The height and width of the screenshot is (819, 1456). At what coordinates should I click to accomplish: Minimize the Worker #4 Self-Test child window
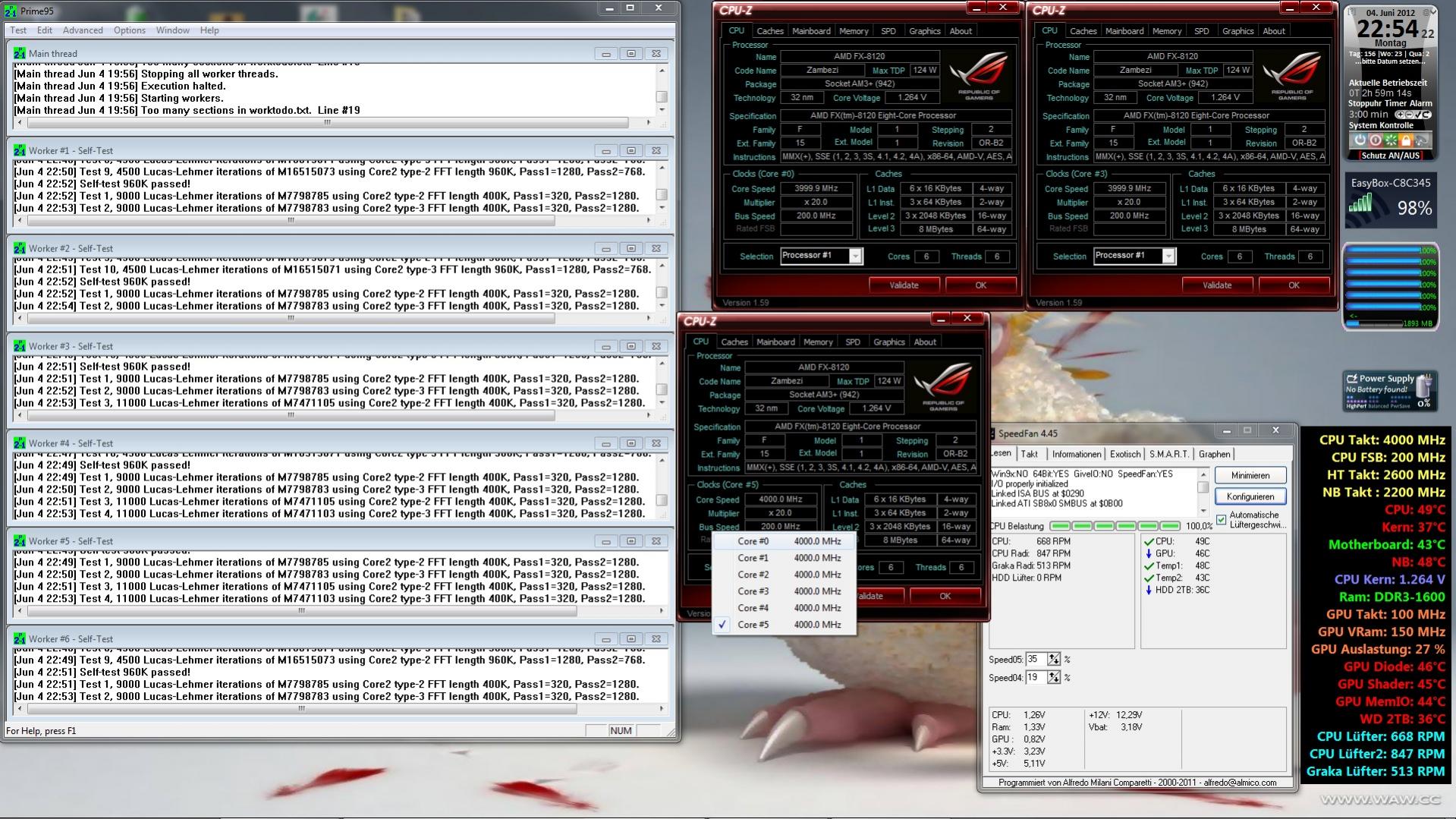[x=605, y=443]
